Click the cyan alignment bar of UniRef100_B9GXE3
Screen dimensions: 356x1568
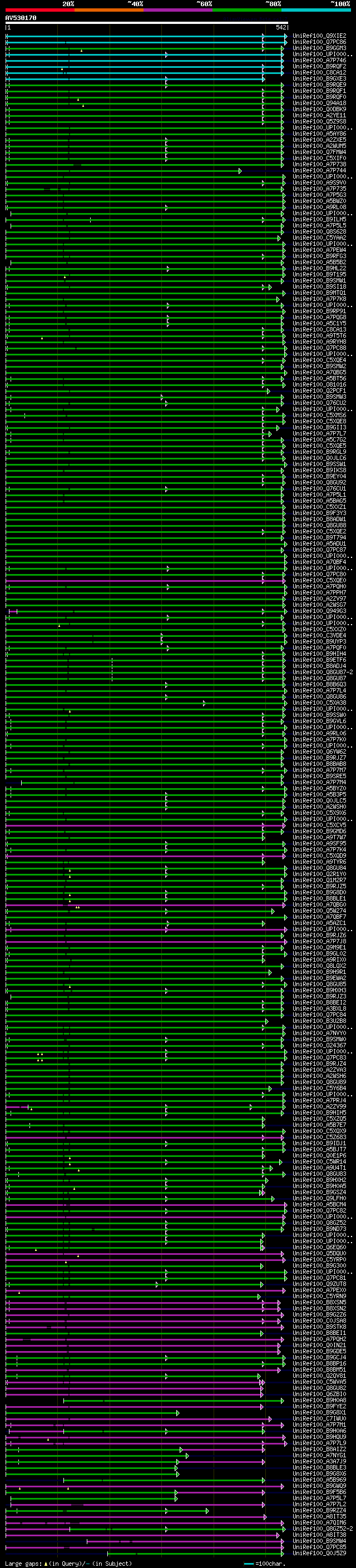coord(135,79)
